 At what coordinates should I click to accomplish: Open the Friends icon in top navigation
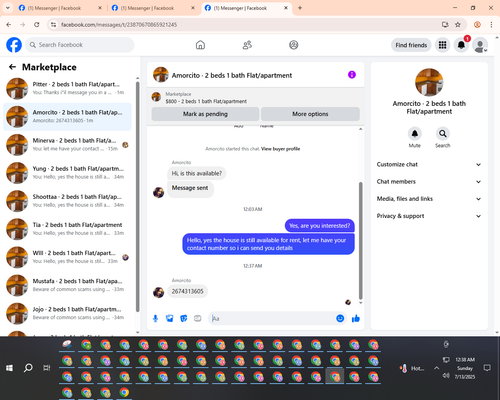click(x=247, y=45)
